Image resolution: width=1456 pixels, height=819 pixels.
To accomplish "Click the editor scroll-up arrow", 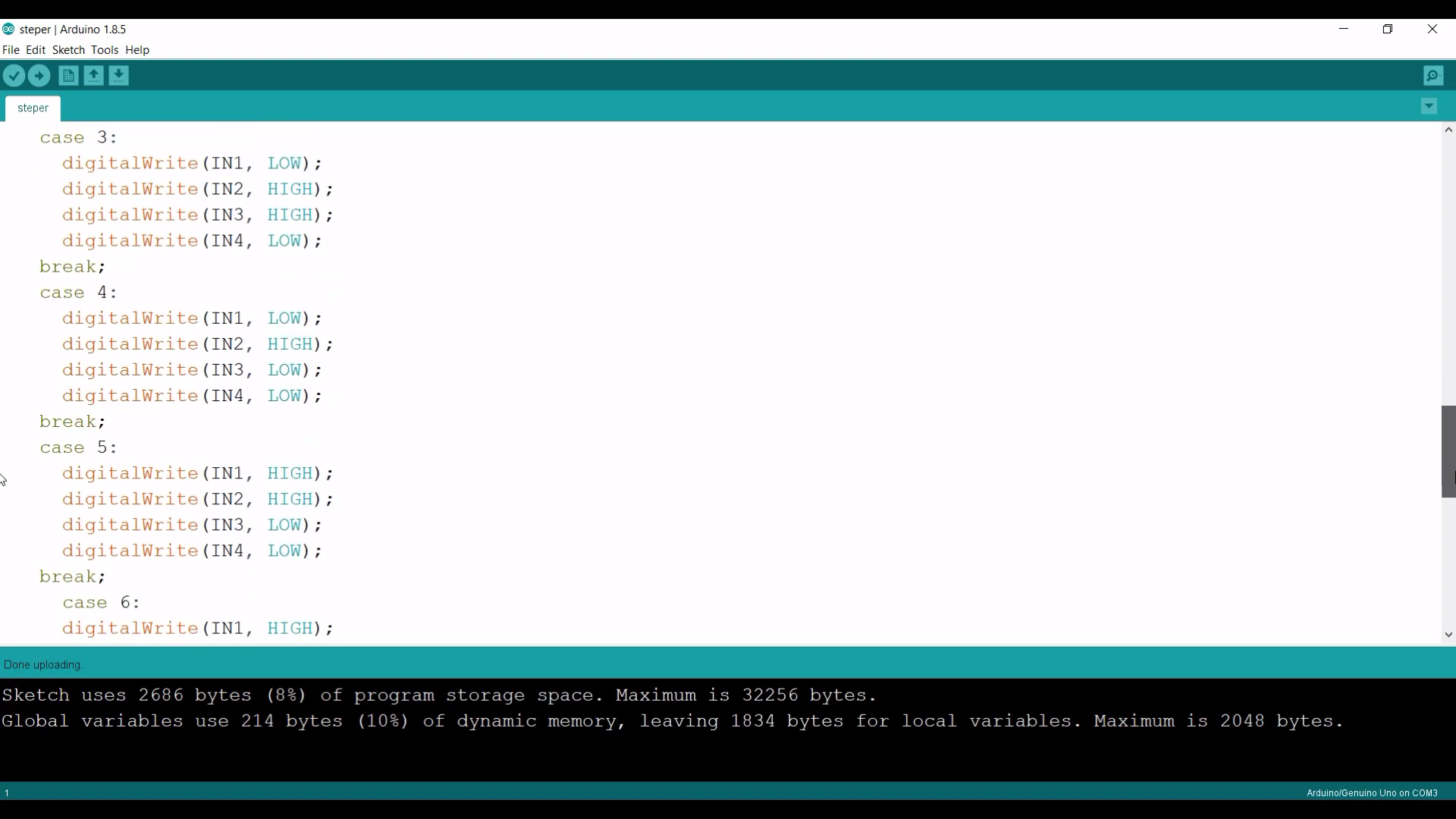I will tap(1448, 130).
